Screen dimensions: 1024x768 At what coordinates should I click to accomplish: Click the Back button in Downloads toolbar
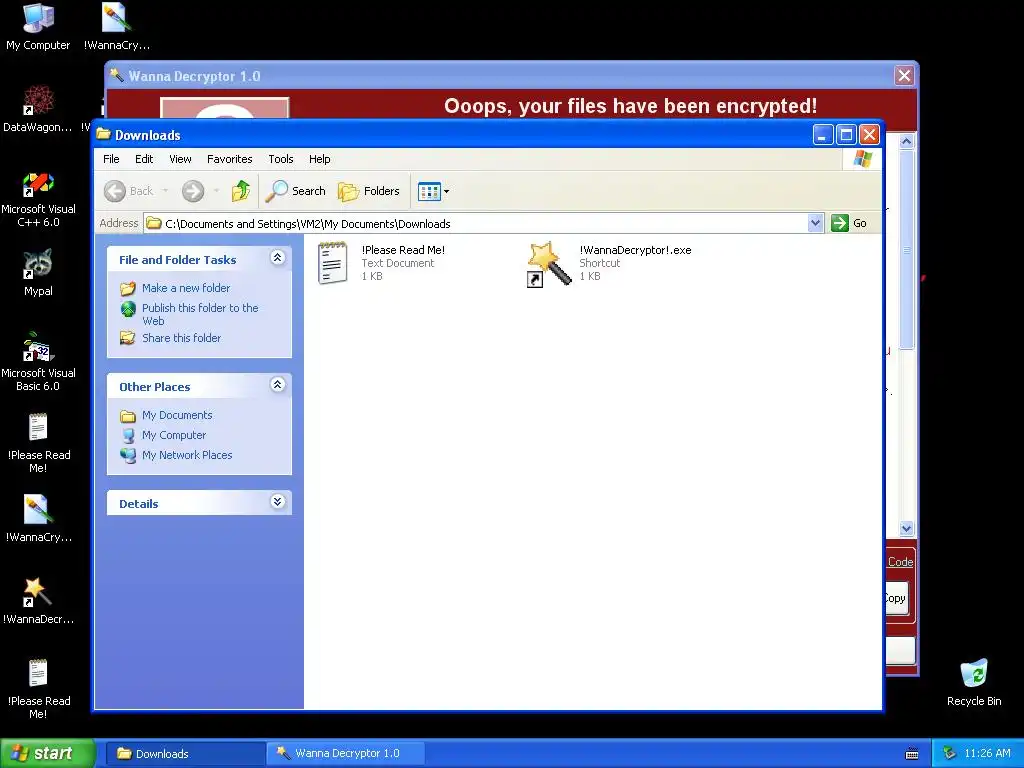pyautogui.click(x=129, y=191)
